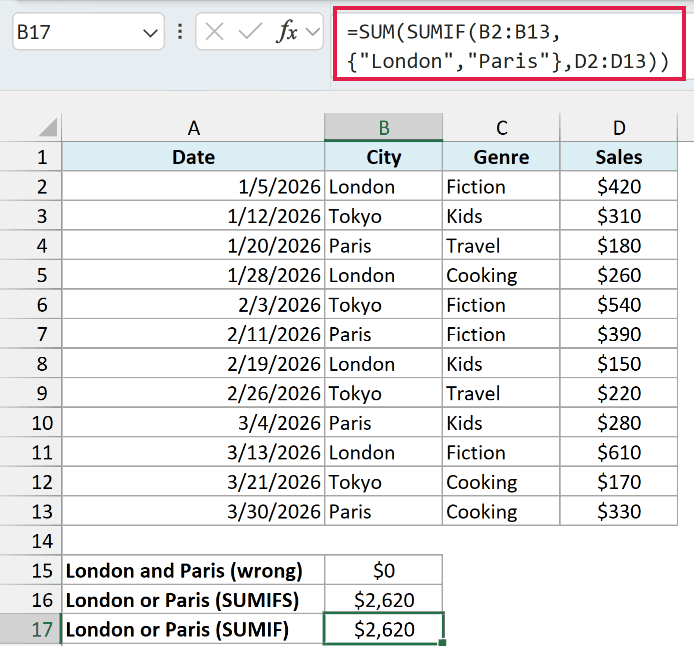Select the cell with date 1/5/2026

coord(193,186)
